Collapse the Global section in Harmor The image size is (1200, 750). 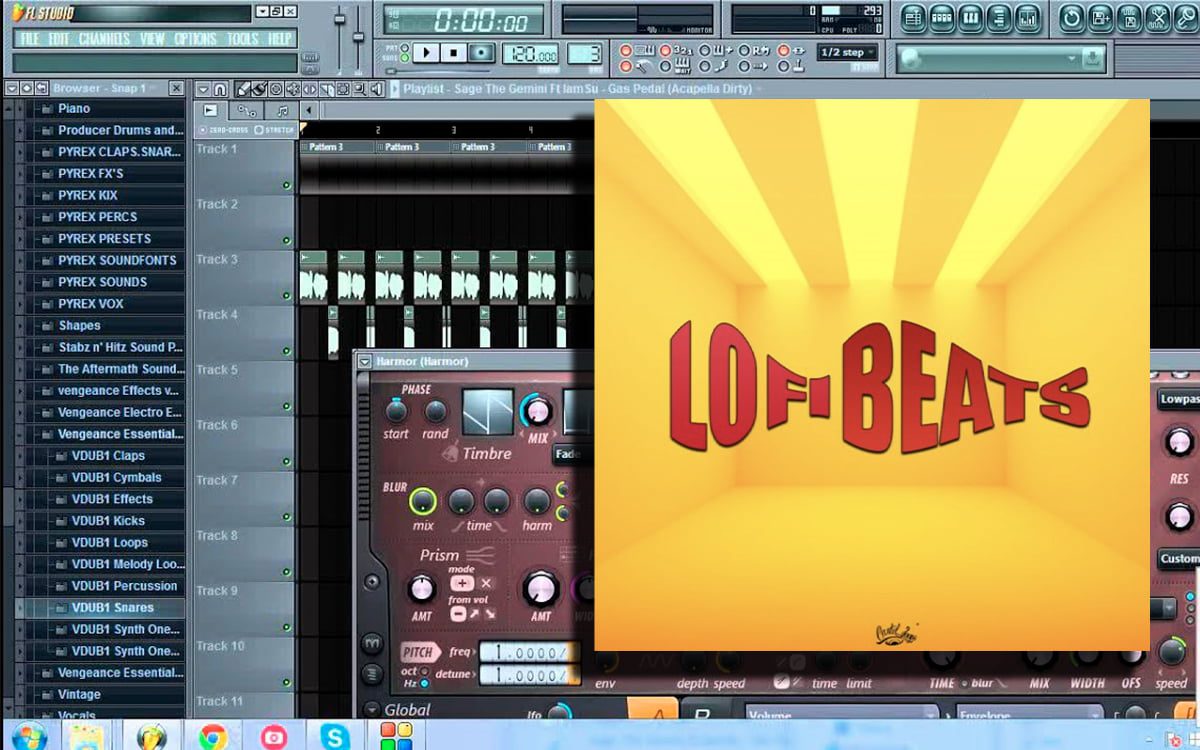tap(370, 711)
